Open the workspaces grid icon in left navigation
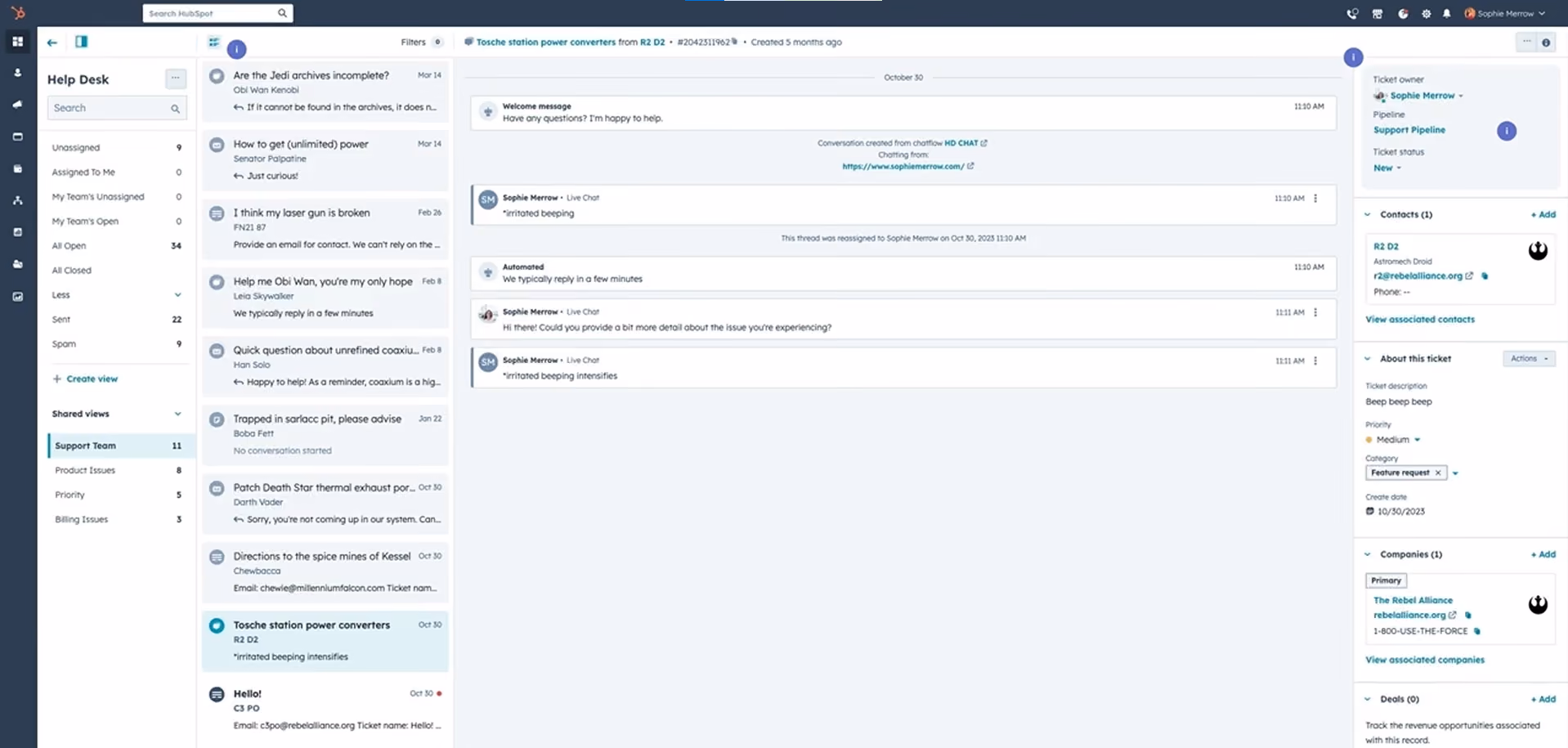Viewport: 1568px width, 748px height. [x=17, y=41]
